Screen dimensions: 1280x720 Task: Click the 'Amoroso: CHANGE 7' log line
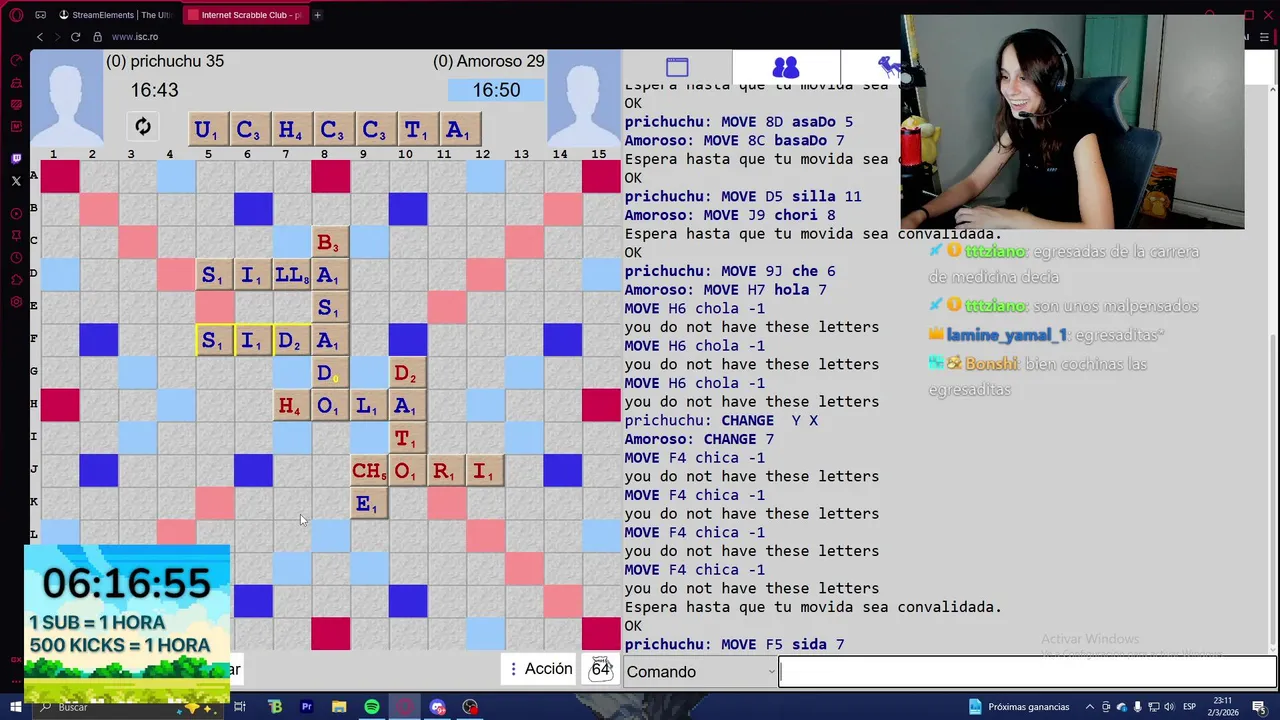click(700, 439)
